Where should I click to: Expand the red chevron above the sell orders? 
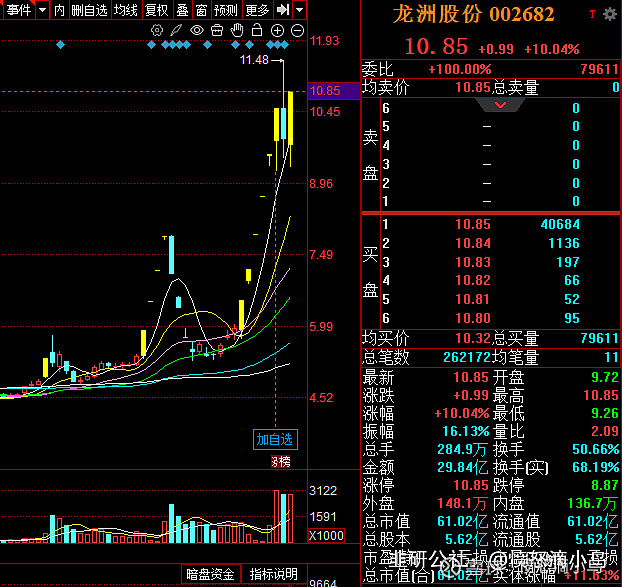coord(500,105)
